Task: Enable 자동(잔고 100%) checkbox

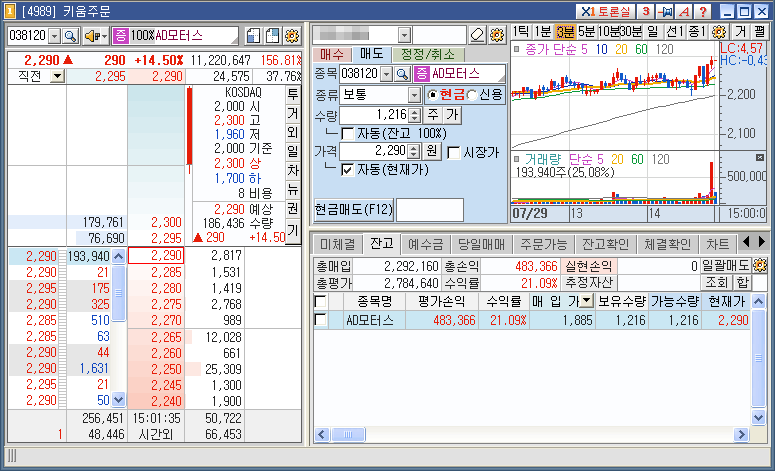Action: click(348, 133)
